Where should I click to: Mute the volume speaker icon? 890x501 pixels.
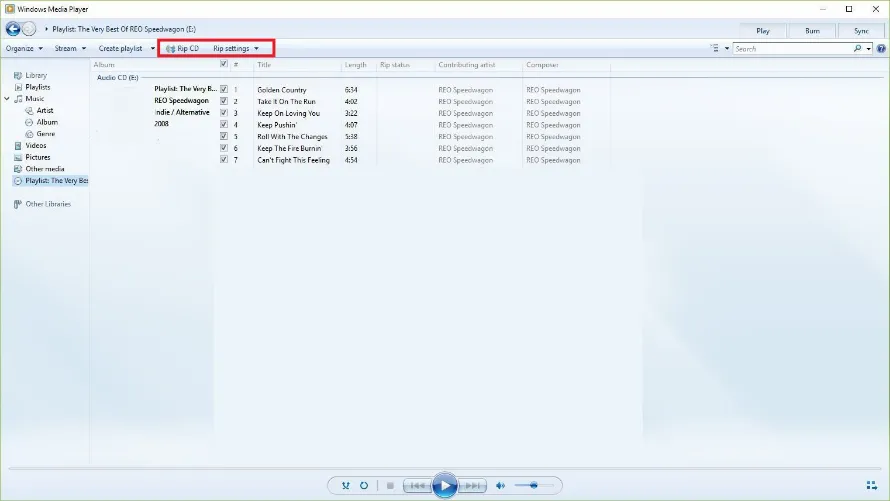(x=500, y=486)
